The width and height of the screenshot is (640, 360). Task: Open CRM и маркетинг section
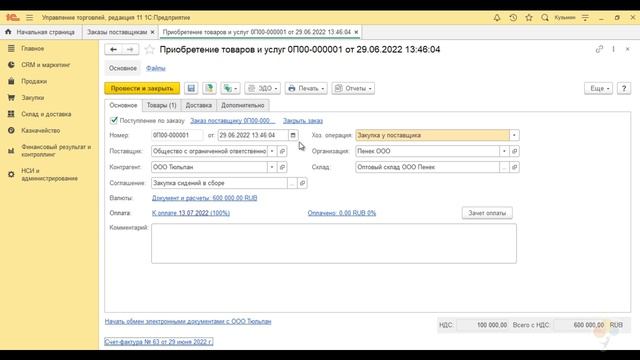pyautogui.click(x=45, y=65)
